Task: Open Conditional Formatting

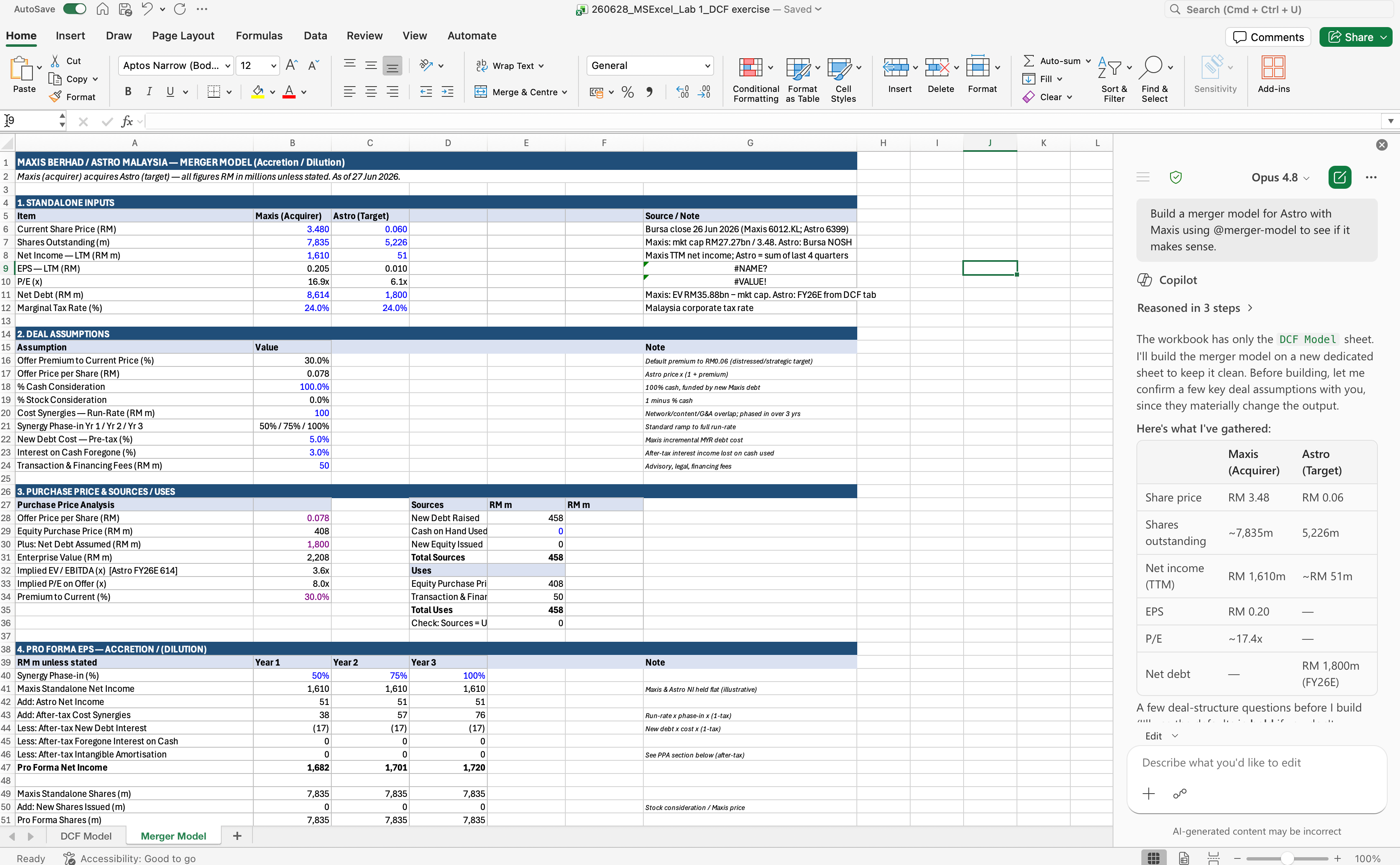Action: (755, 79)
